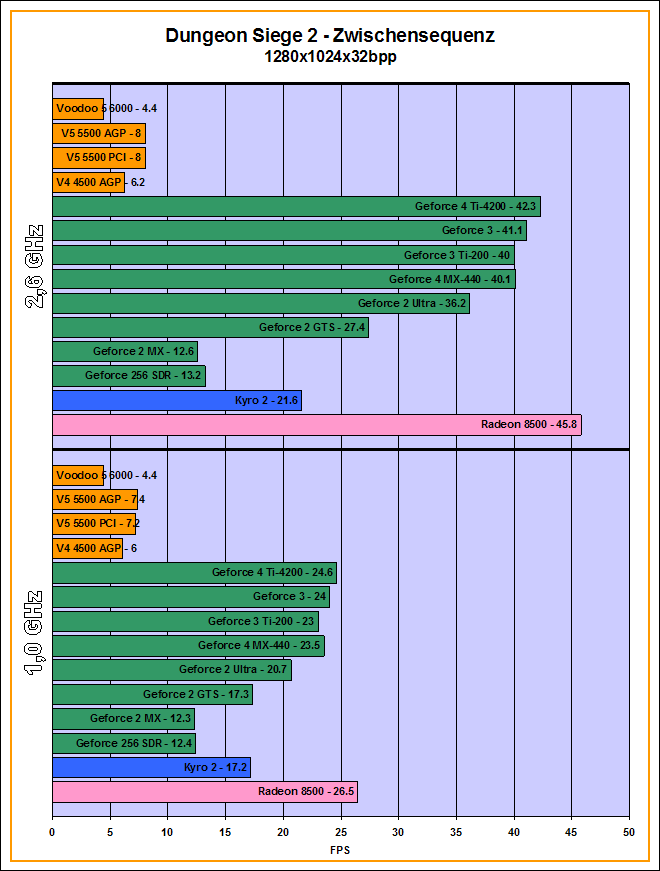Click the Dungeon Siege 2 chart title
This screenshot has width=660, height=871.
pos(330,36)
